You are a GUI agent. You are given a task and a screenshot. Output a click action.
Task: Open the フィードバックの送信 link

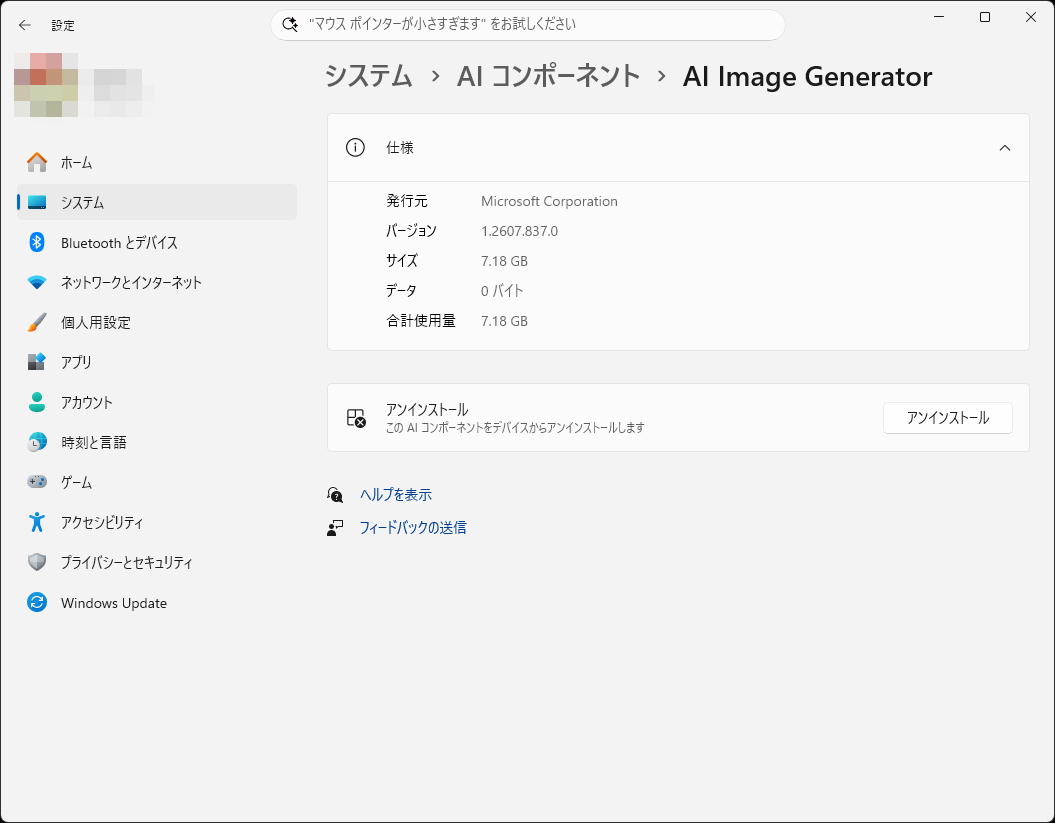[x=412, y=528]
